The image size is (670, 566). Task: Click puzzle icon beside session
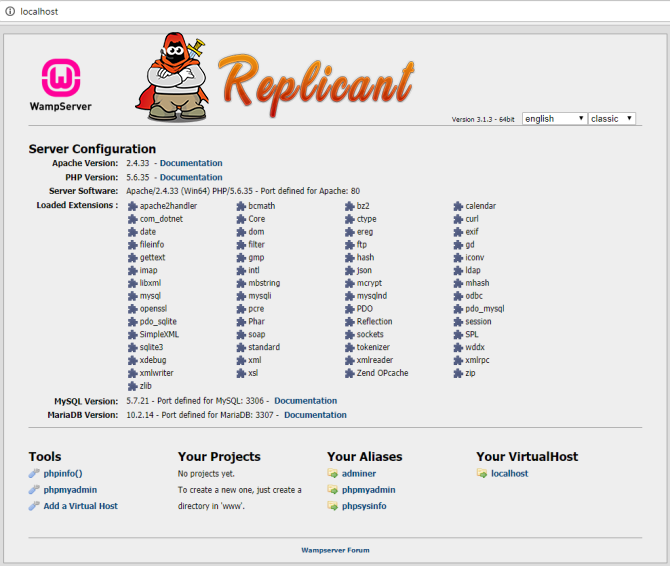click(x=458, y=322)
